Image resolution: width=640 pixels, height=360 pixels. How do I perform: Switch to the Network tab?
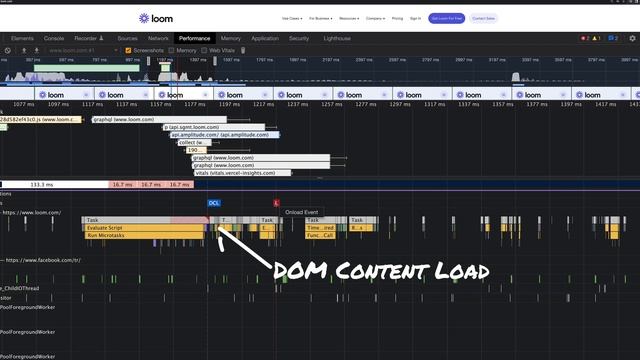158,38
